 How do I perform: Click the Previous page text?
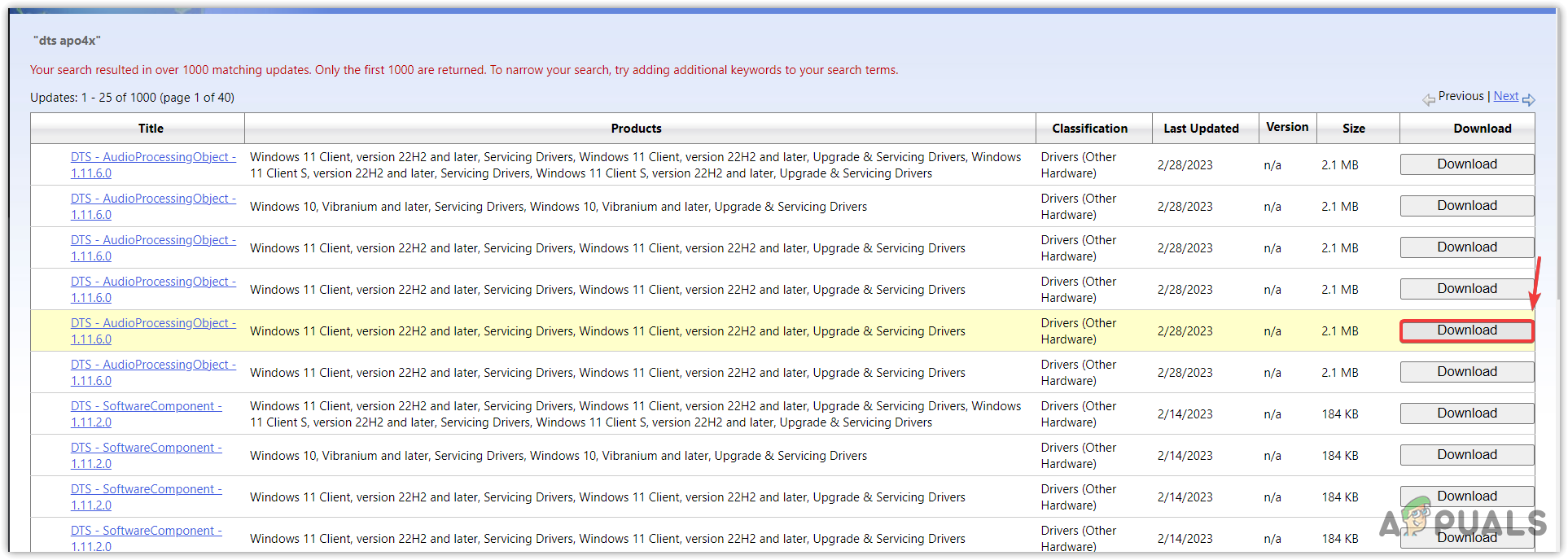[1461, 96]
